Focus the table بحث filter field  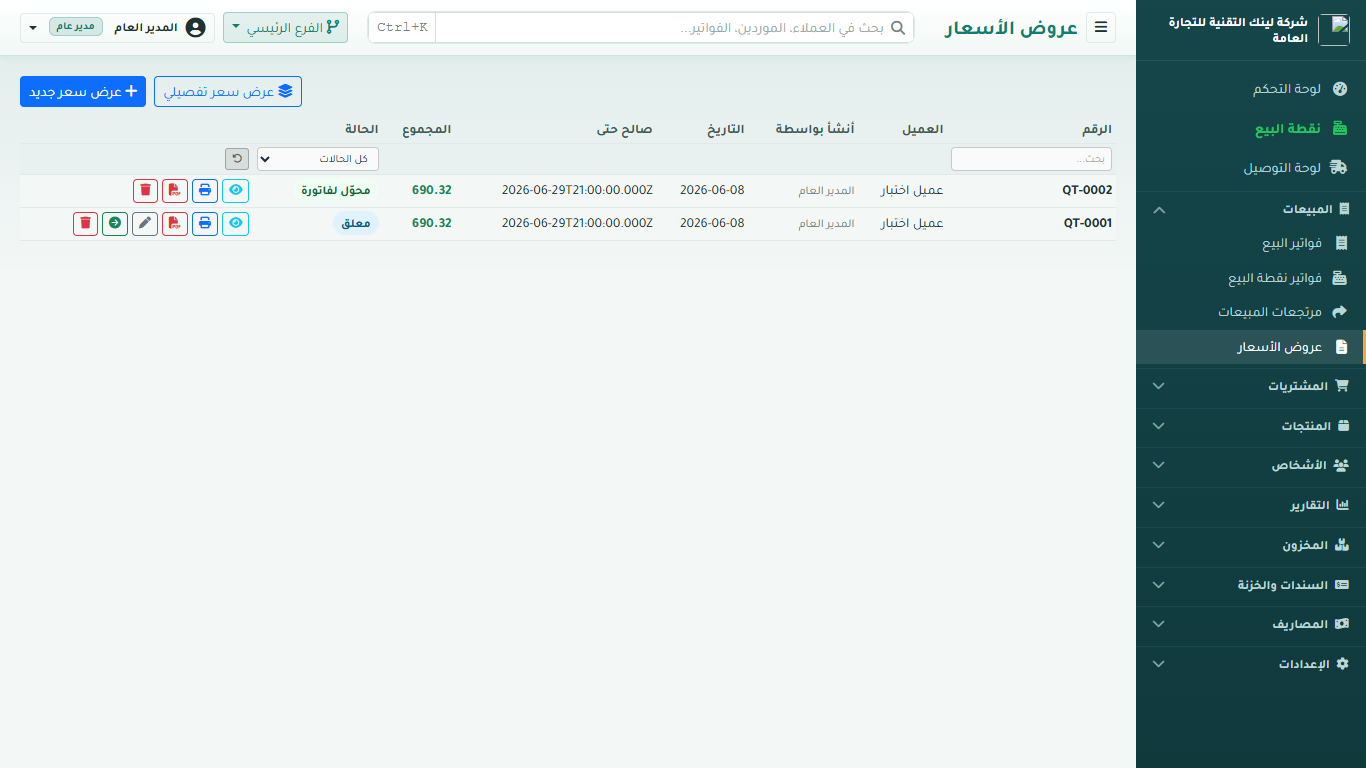[x=1031, y=159]
